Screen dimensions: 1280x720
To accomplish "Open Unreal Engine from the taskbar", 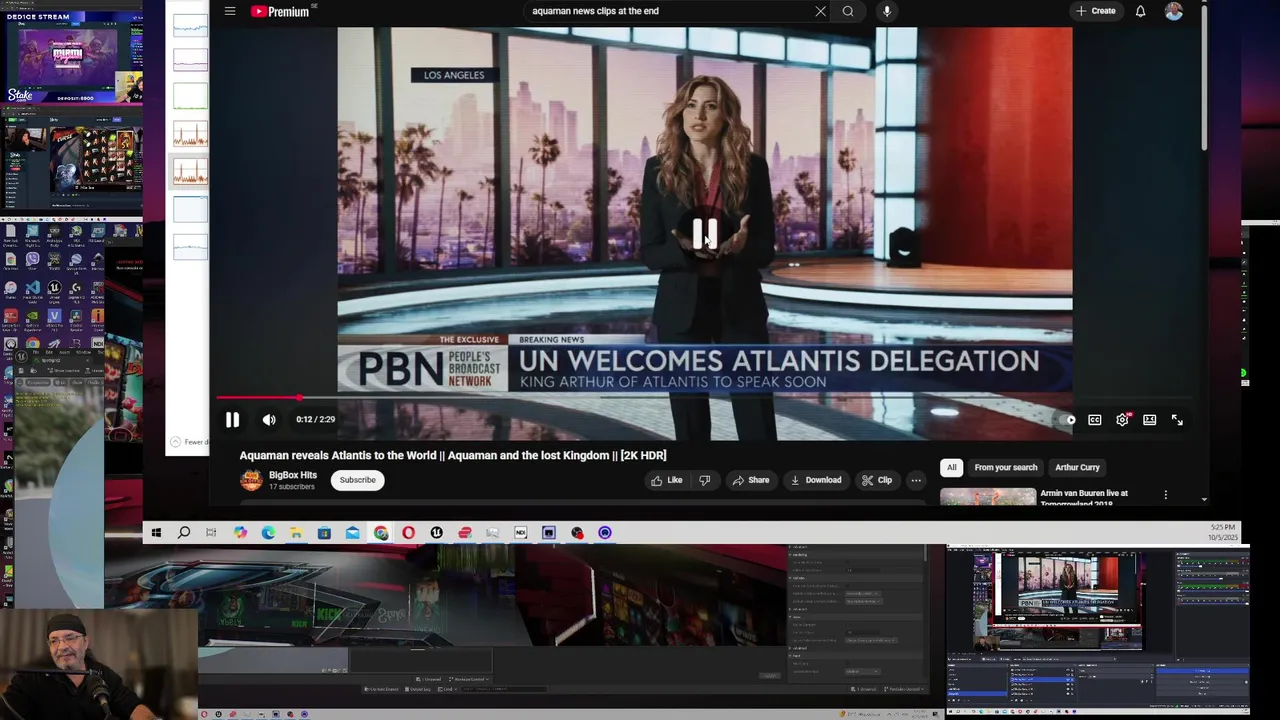I will (436, 533).
